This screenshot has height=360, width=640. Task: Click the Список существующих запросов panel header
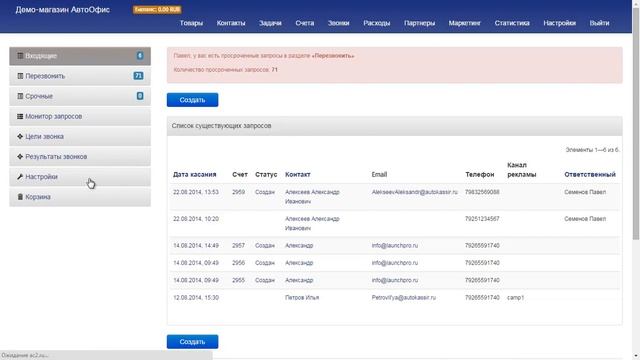394,126
